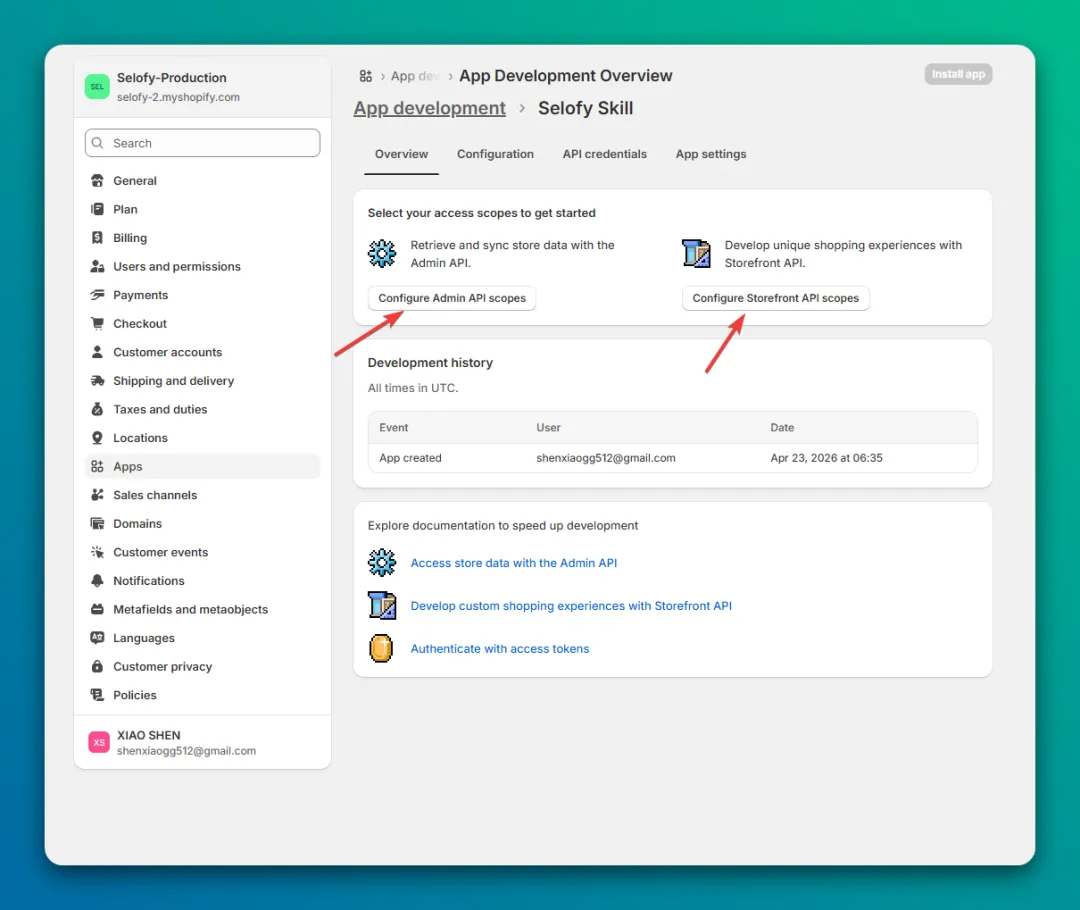Image resolution: width=1080 pixels, height=910 pixels.
Task: Click the pink XS user avatar
Action: point(99,743)
